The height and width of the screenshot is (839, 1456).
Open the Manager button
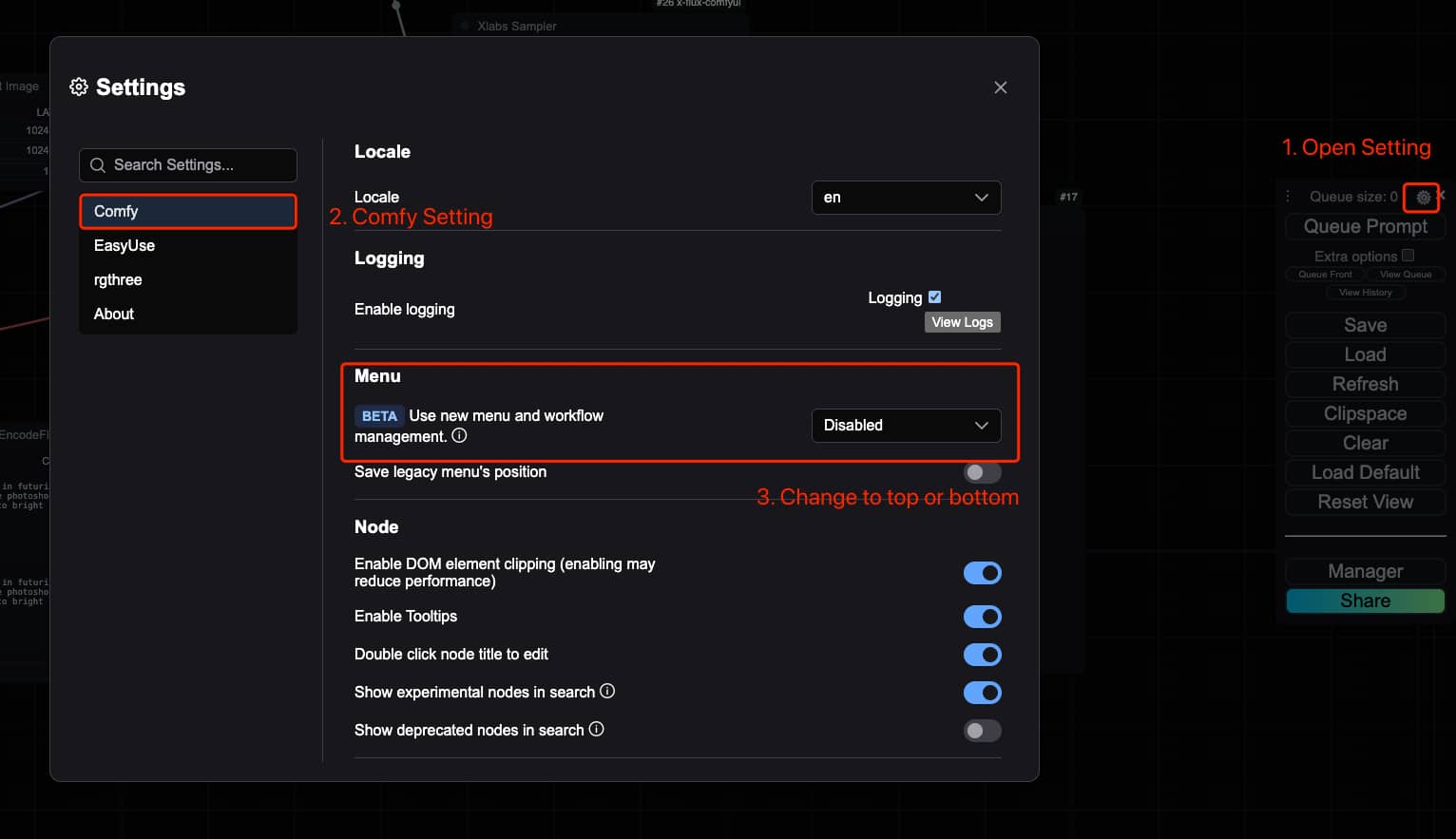(x=1365, y=571)
